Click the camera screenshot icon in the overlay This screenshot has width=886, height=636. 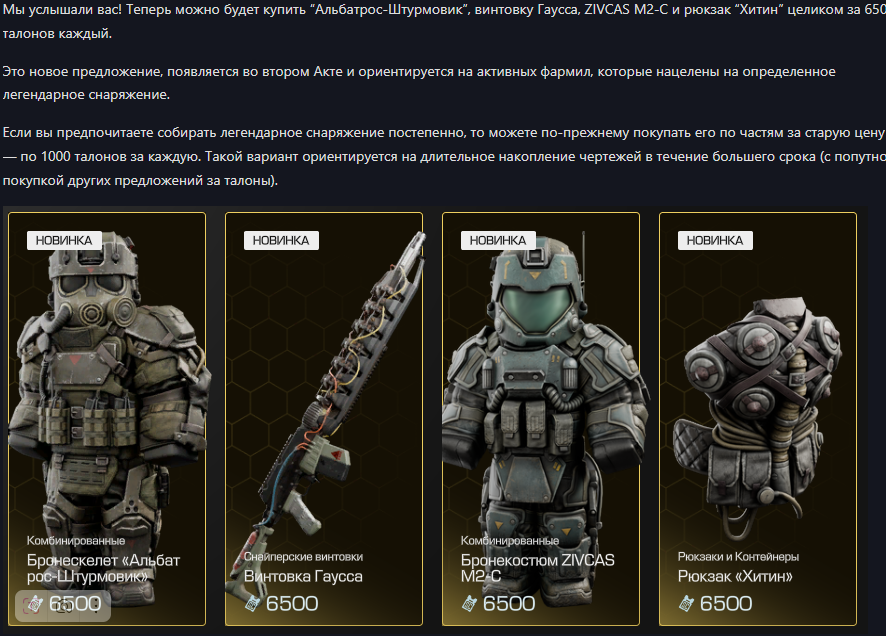pos(64,606)
